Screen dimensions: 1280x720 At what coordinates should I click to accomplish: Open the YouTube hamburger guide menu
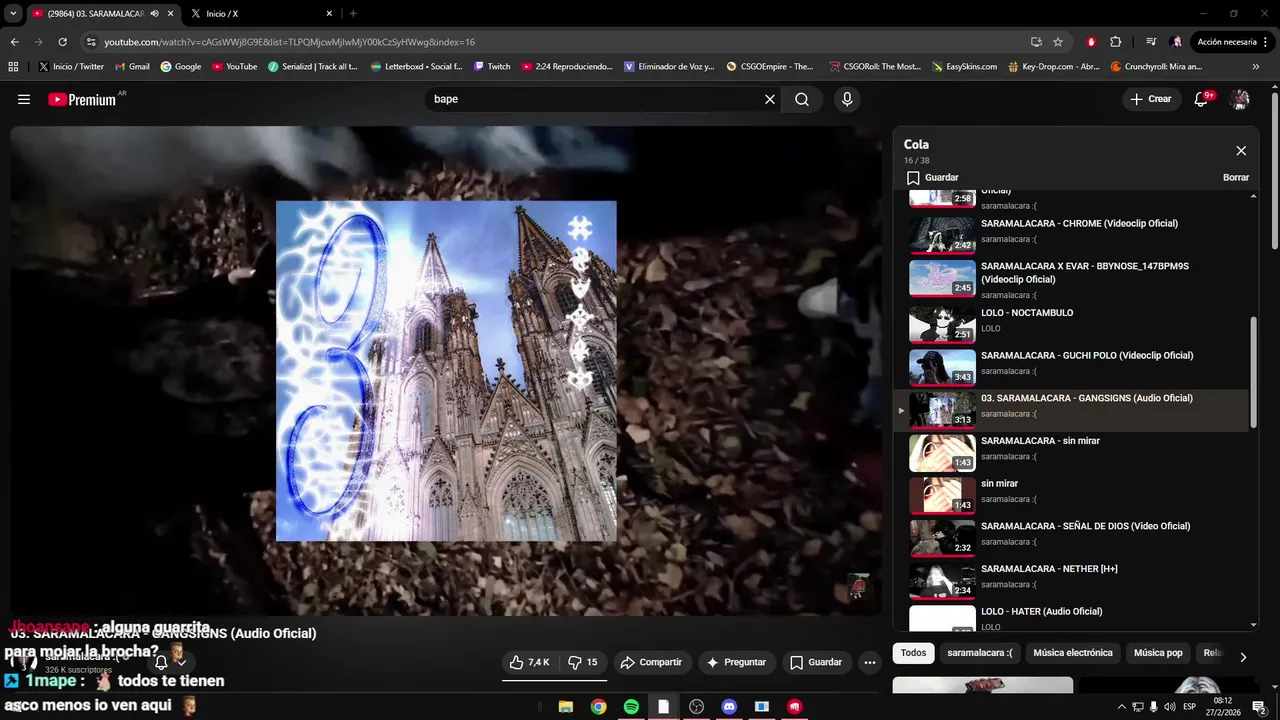(x=24, y=99)
